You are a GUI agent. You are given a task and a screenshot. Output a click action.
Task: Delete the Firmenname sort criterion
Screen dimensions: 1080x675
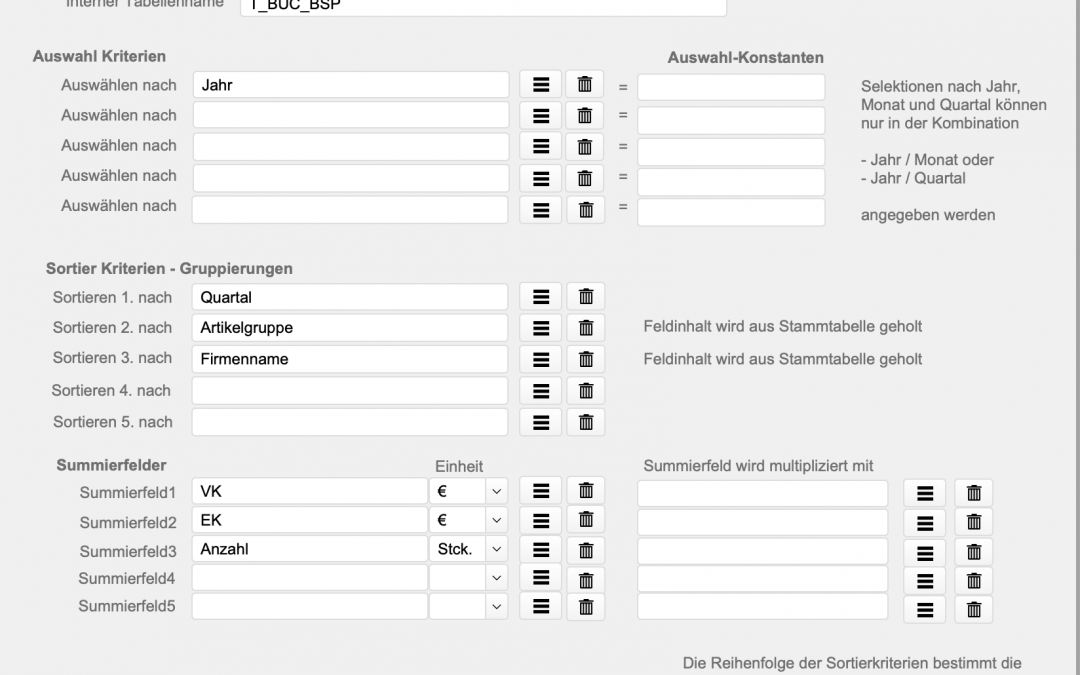point(586,359)
